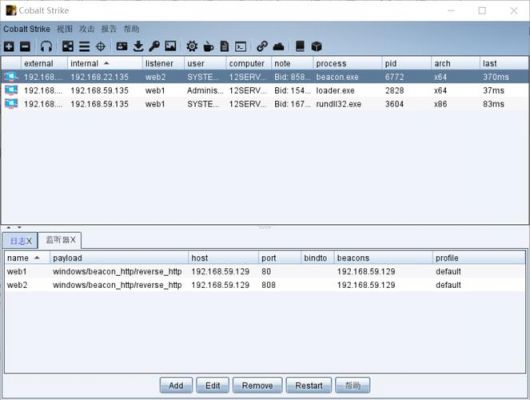Select the loader.exe beacon session row
This screenshot has width=530, height=400.
[x=265, y=90]
